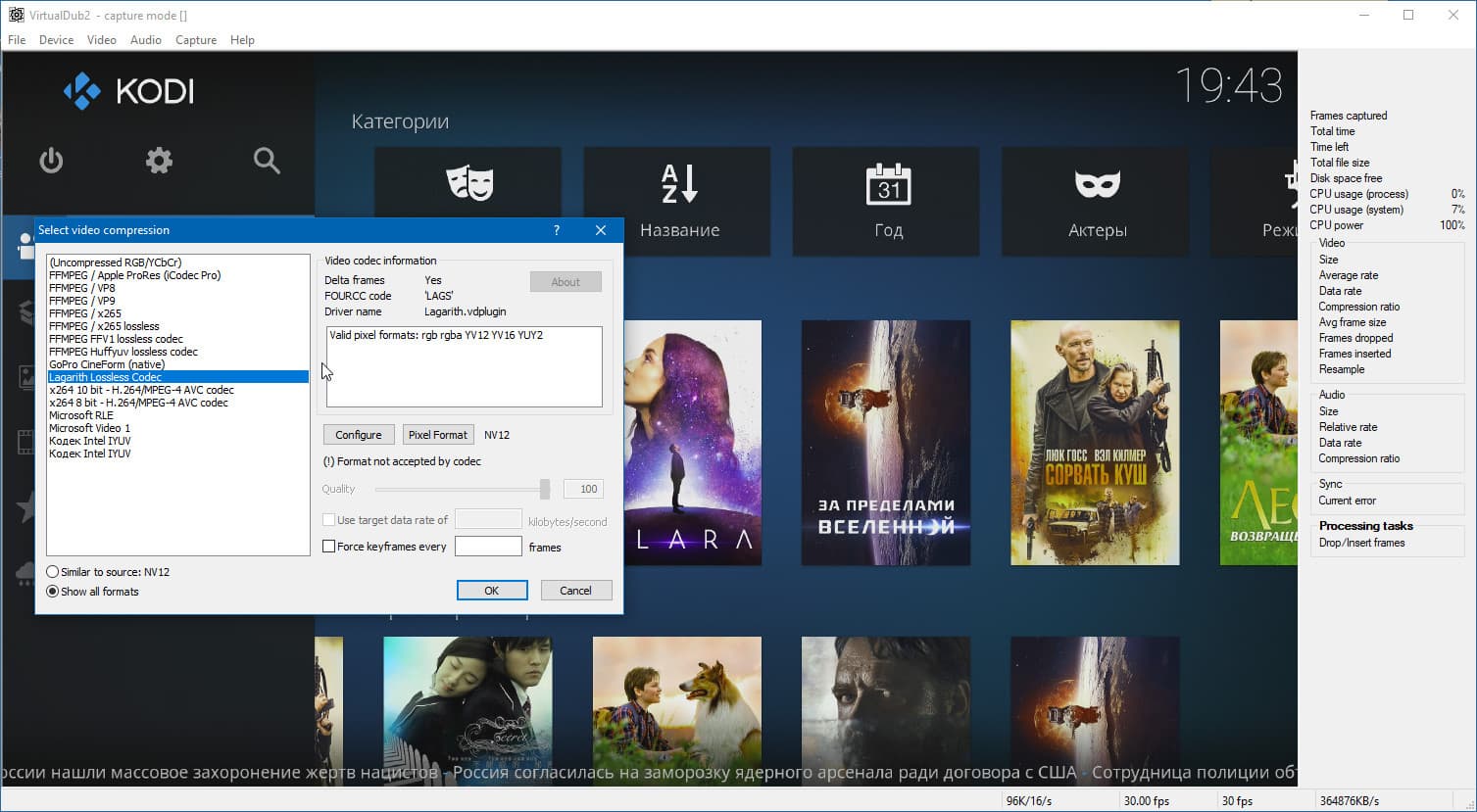
Task: Open the Год calendar category tile
Action: (x=886, y=201)
